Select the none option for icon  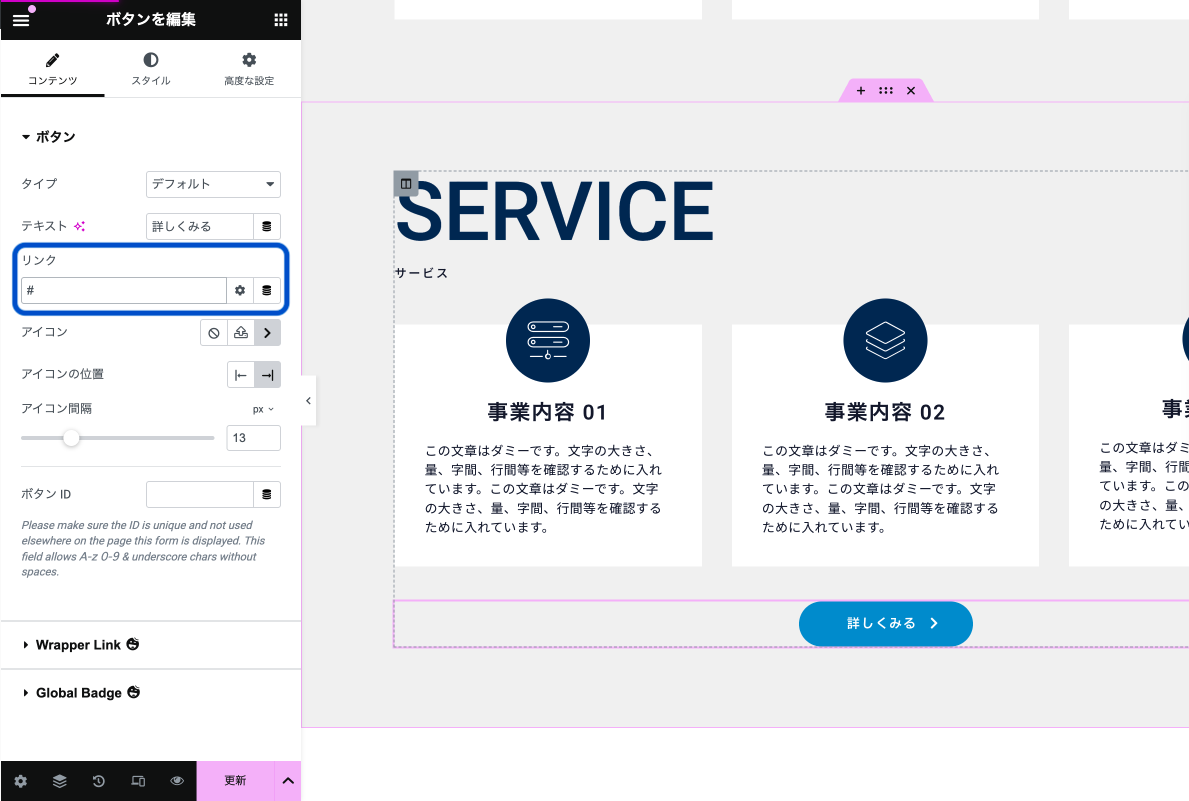click(x=214, y=332)
